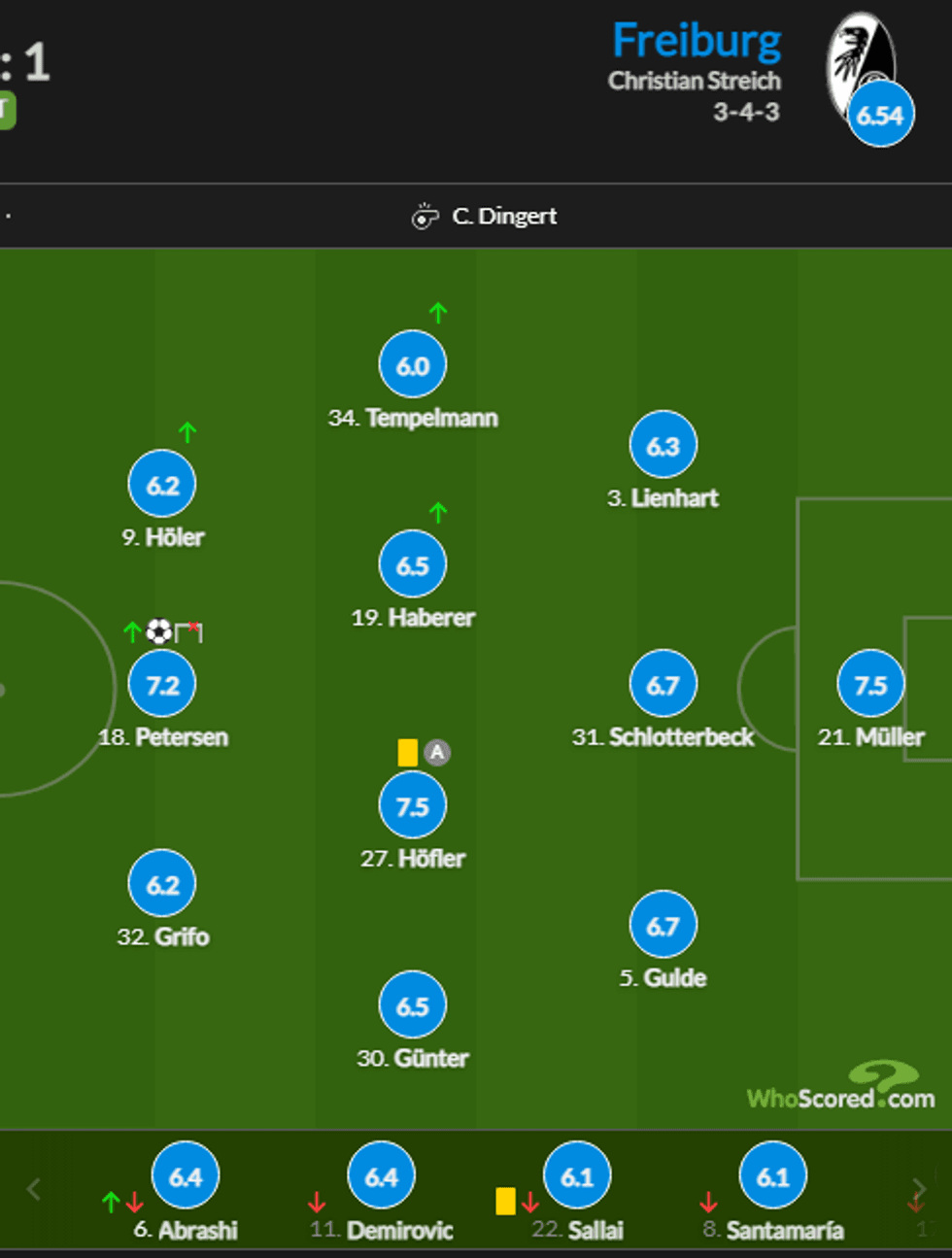
Task: Click Höfler's yellow card icon
Action: [x=408, y=753]
